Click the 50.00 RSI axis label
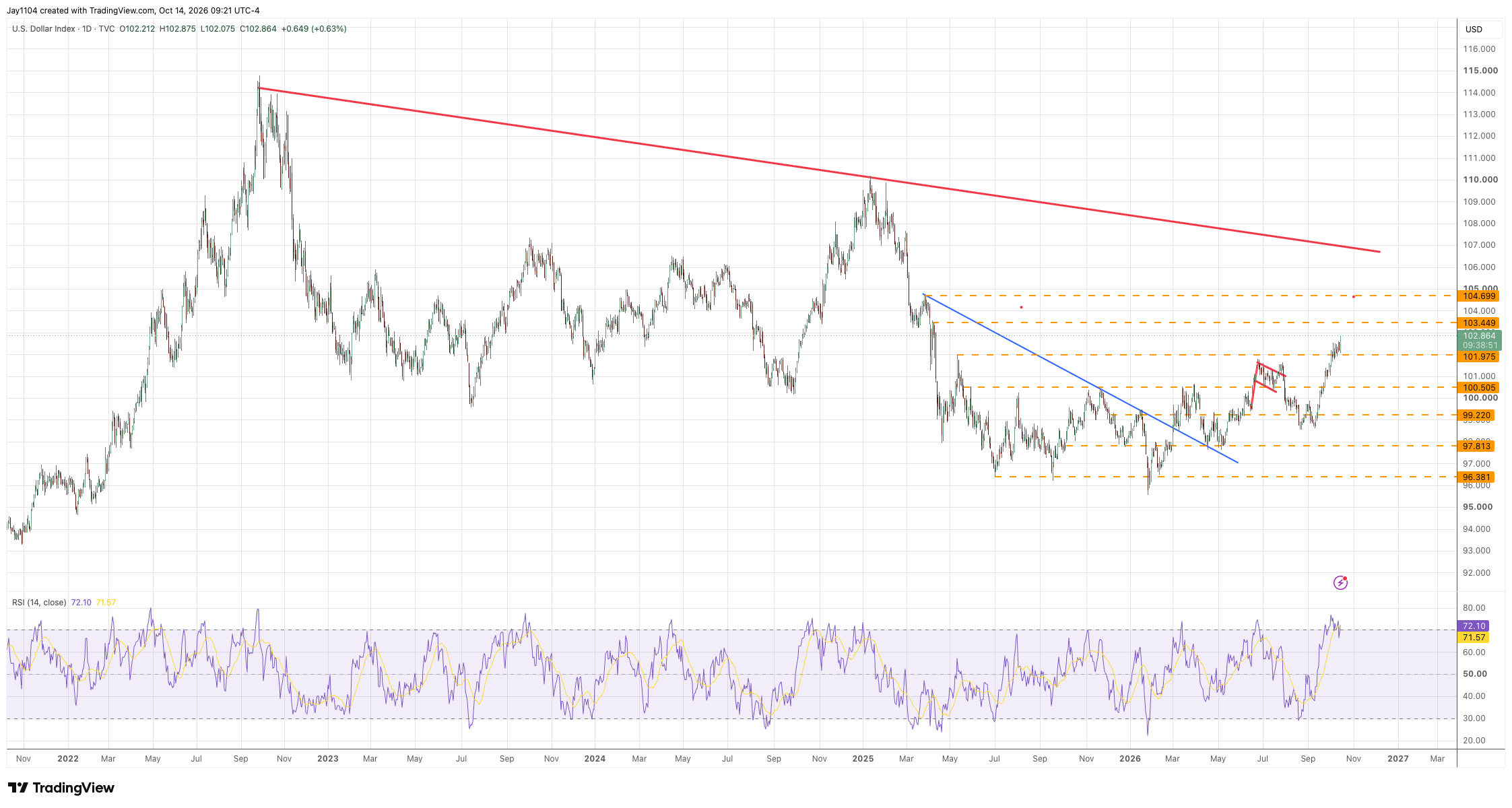Screen dimensions: 1512x808 (x=1475, y=674)
